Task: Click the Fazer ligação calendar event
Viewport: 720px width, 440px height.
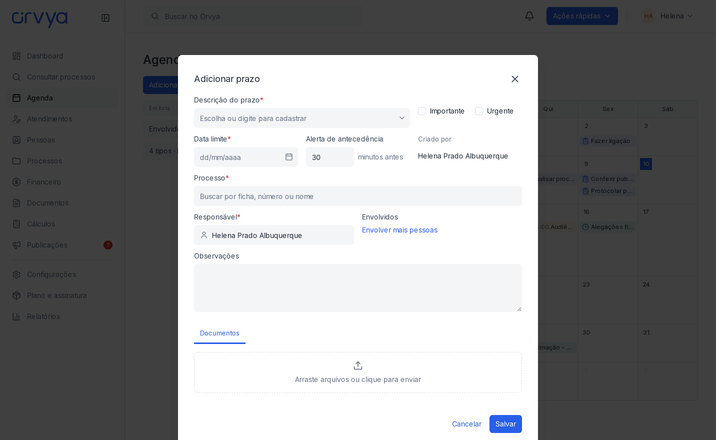Action: point(608,141)
